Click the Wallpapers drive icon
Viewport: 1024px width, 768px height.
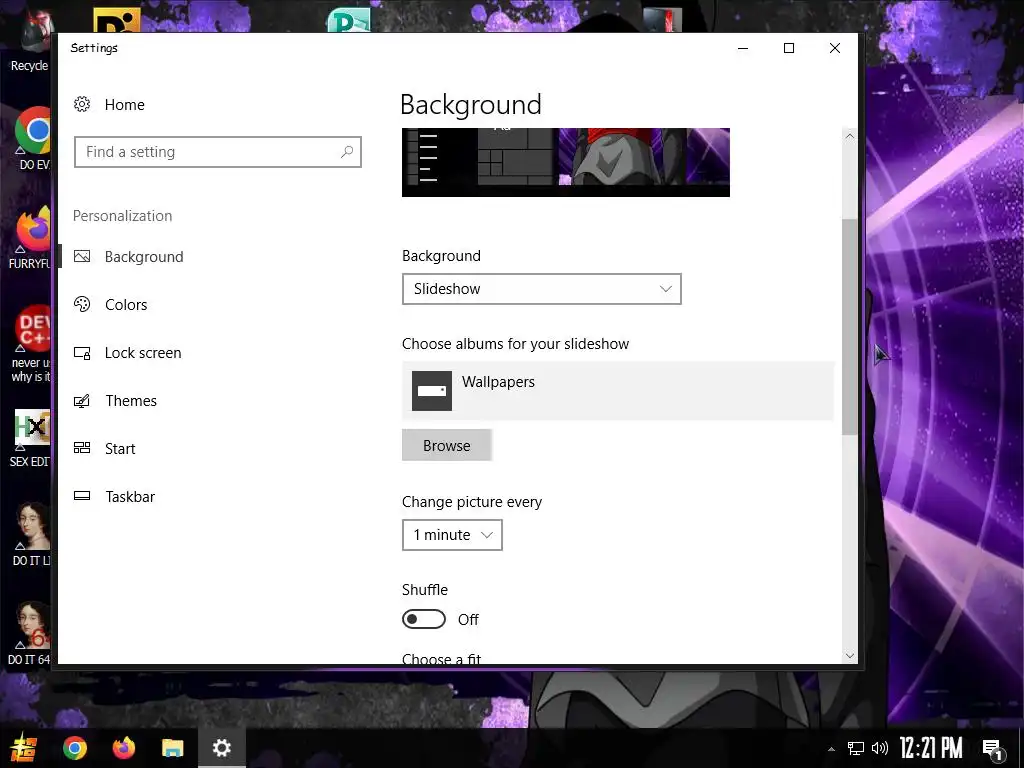point(432,391)
